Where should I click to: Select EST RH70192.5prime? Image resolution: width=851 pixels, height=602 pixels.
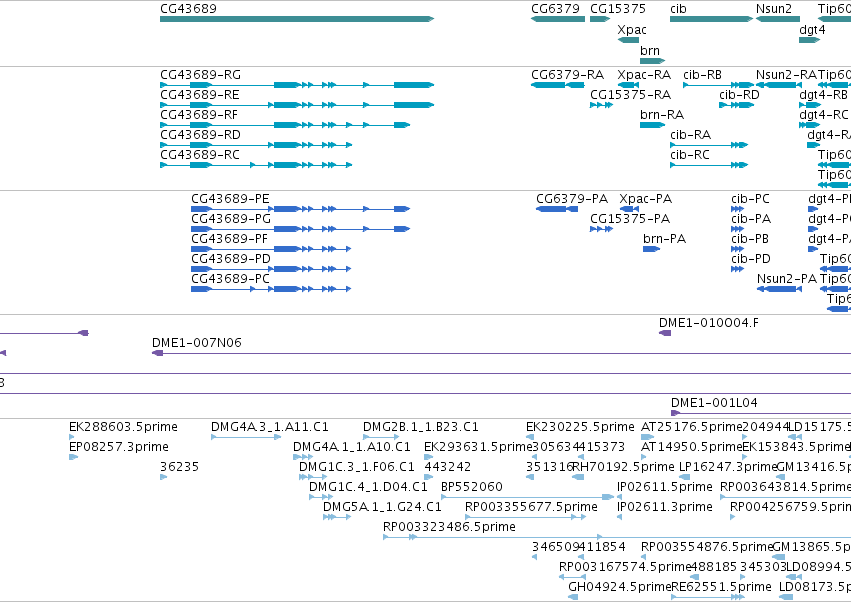click(x=579, y=477)
